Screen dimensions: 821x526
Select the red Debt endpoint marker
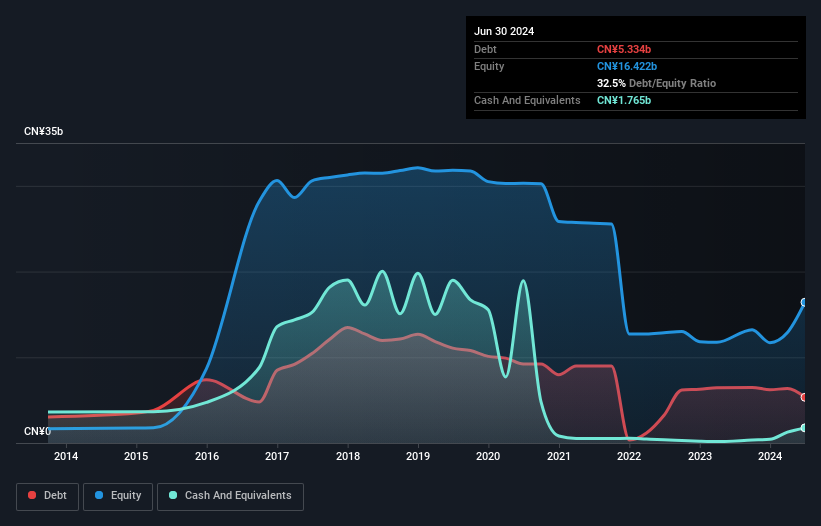point(804,397)
